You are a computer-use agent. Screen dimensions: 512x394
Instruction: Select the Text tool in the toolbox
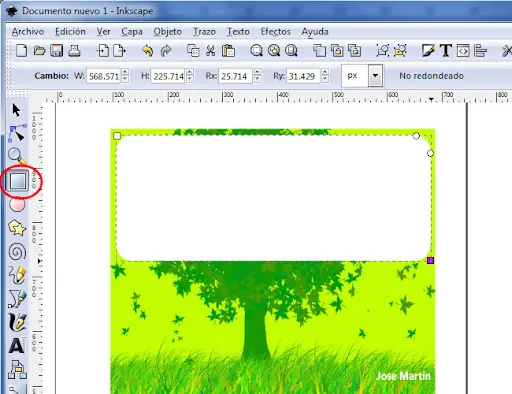click(17, 346)
